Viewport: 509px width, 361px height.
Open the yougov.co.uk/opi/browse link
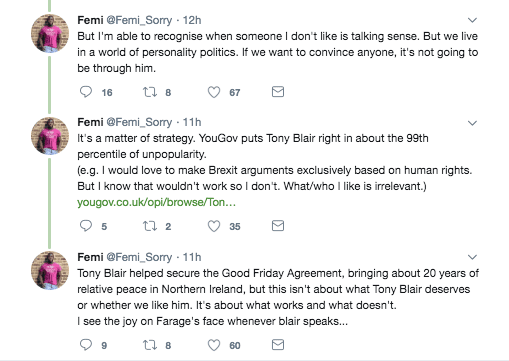[x=156, y=202]
